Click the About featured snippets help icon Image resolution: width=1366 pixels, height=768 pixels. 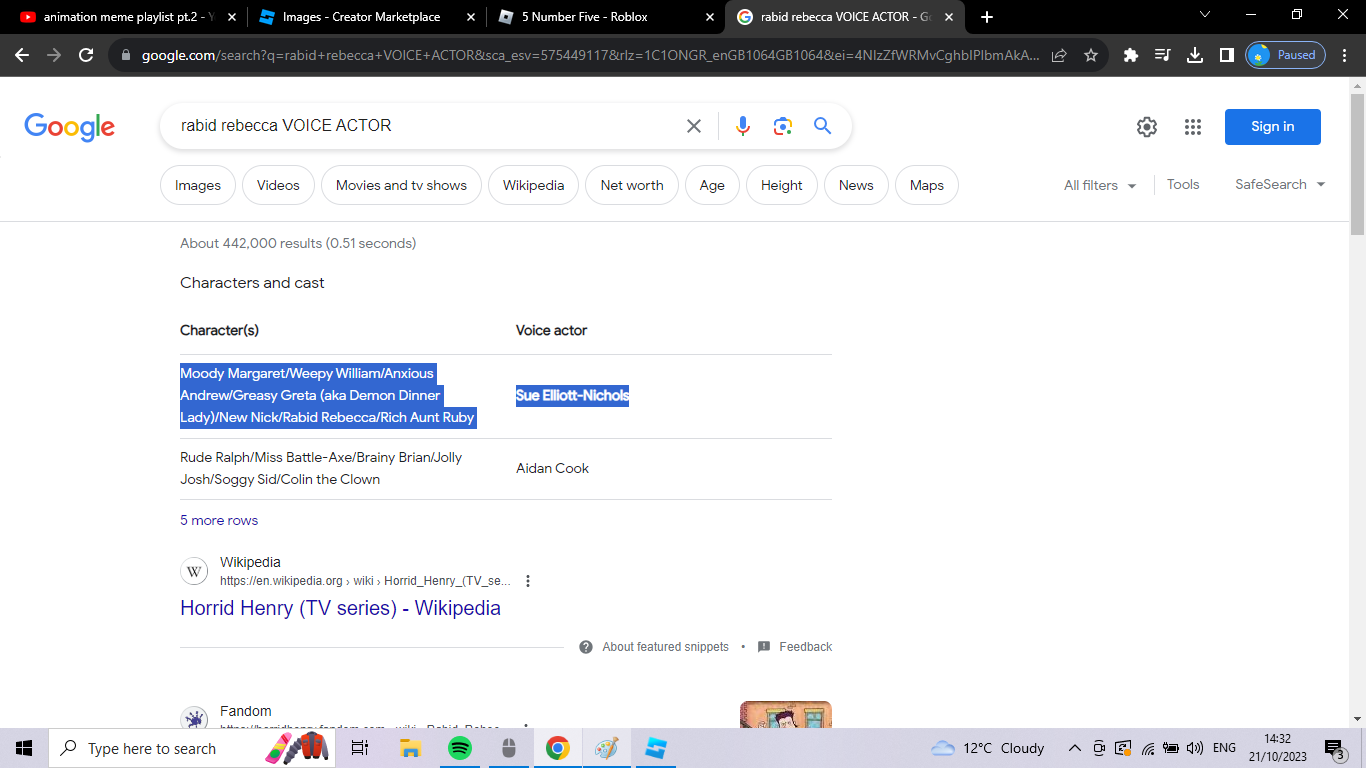point(586,647)
